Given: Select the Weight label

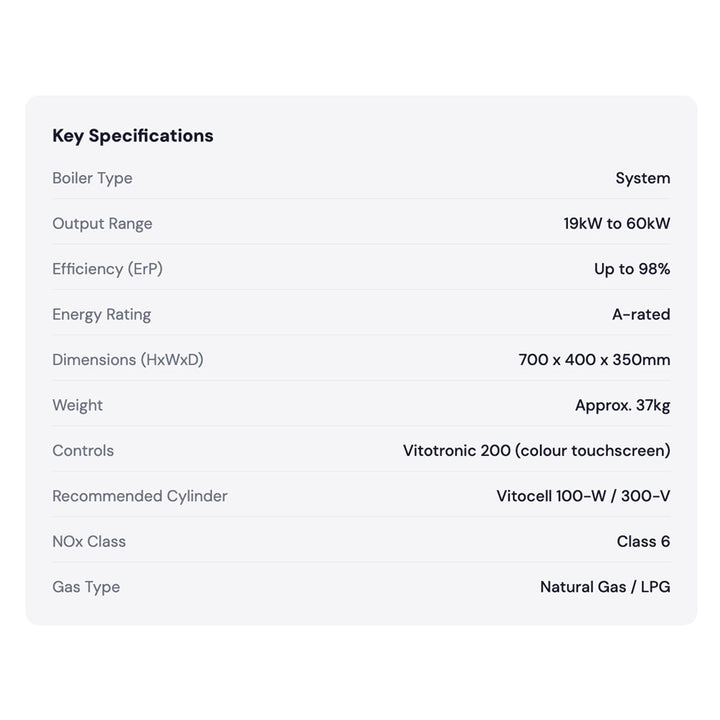Looking at the screenshot, I should coord(78,405).
